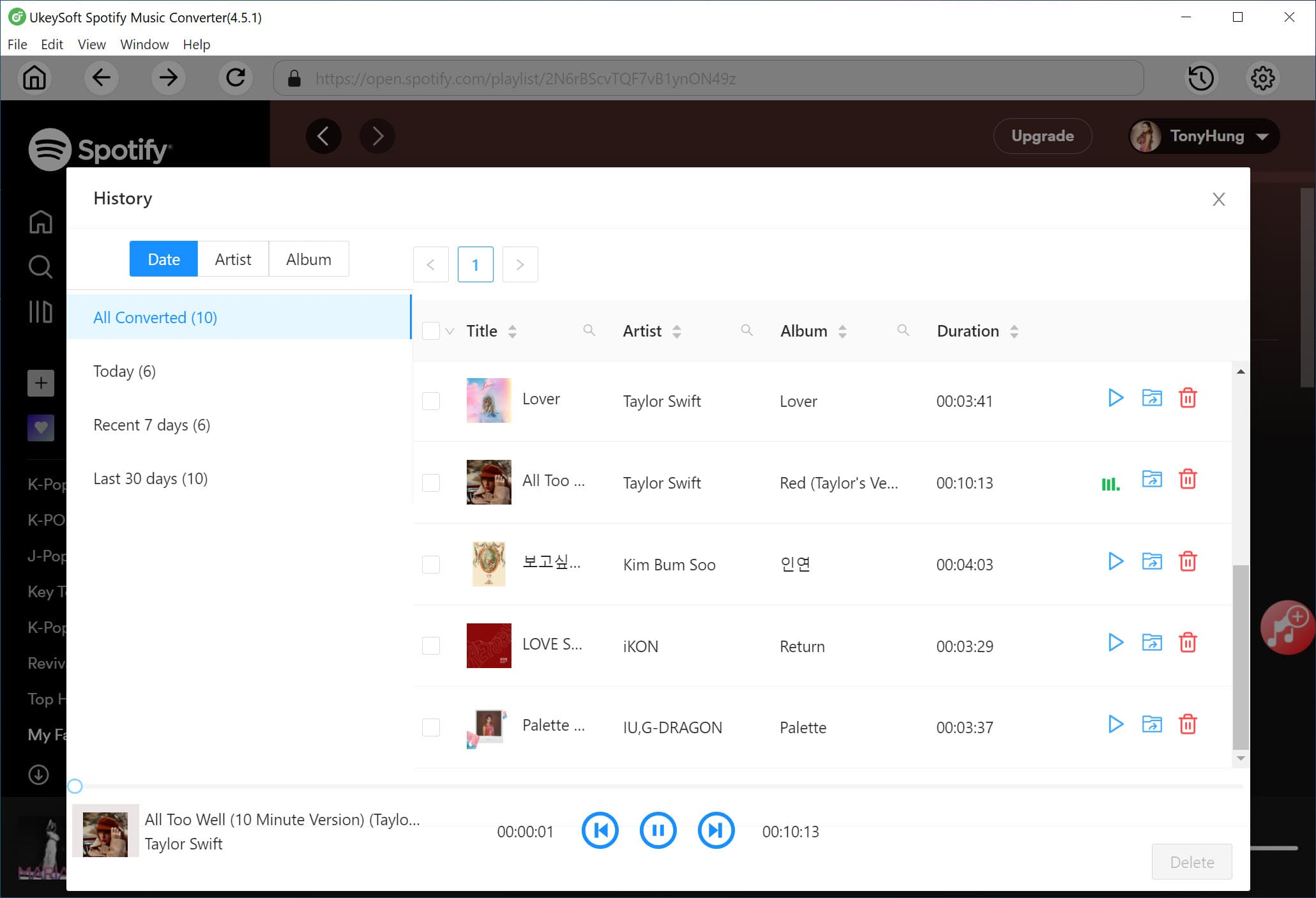Screen dimensions: 1316x898
Task: Click the skip backward playback button
Action: click(600, 831)
